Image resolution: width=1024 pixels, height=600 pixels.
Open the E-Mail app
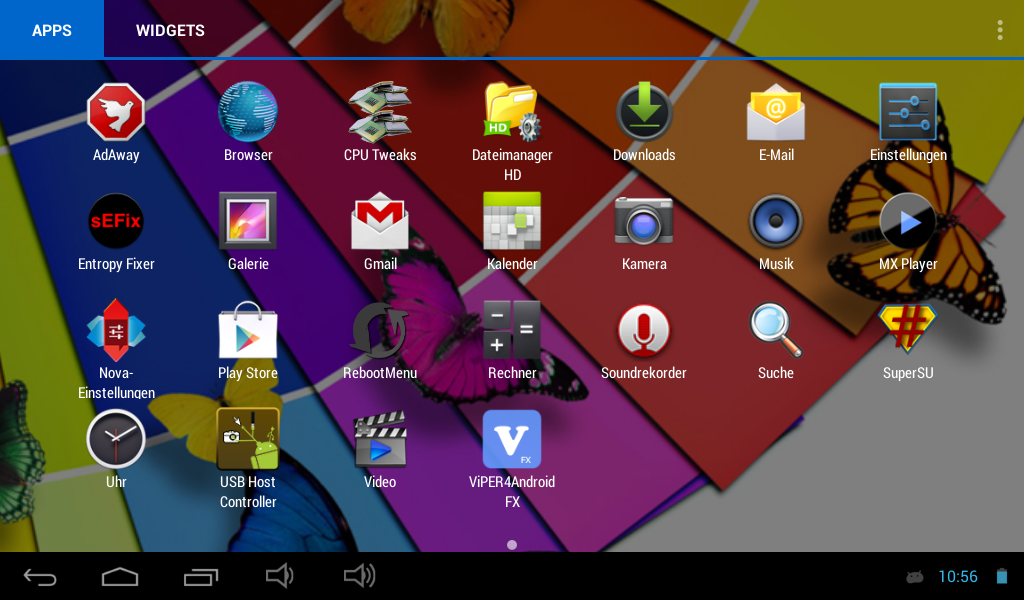pyautogui.click(x=776, y=112)
